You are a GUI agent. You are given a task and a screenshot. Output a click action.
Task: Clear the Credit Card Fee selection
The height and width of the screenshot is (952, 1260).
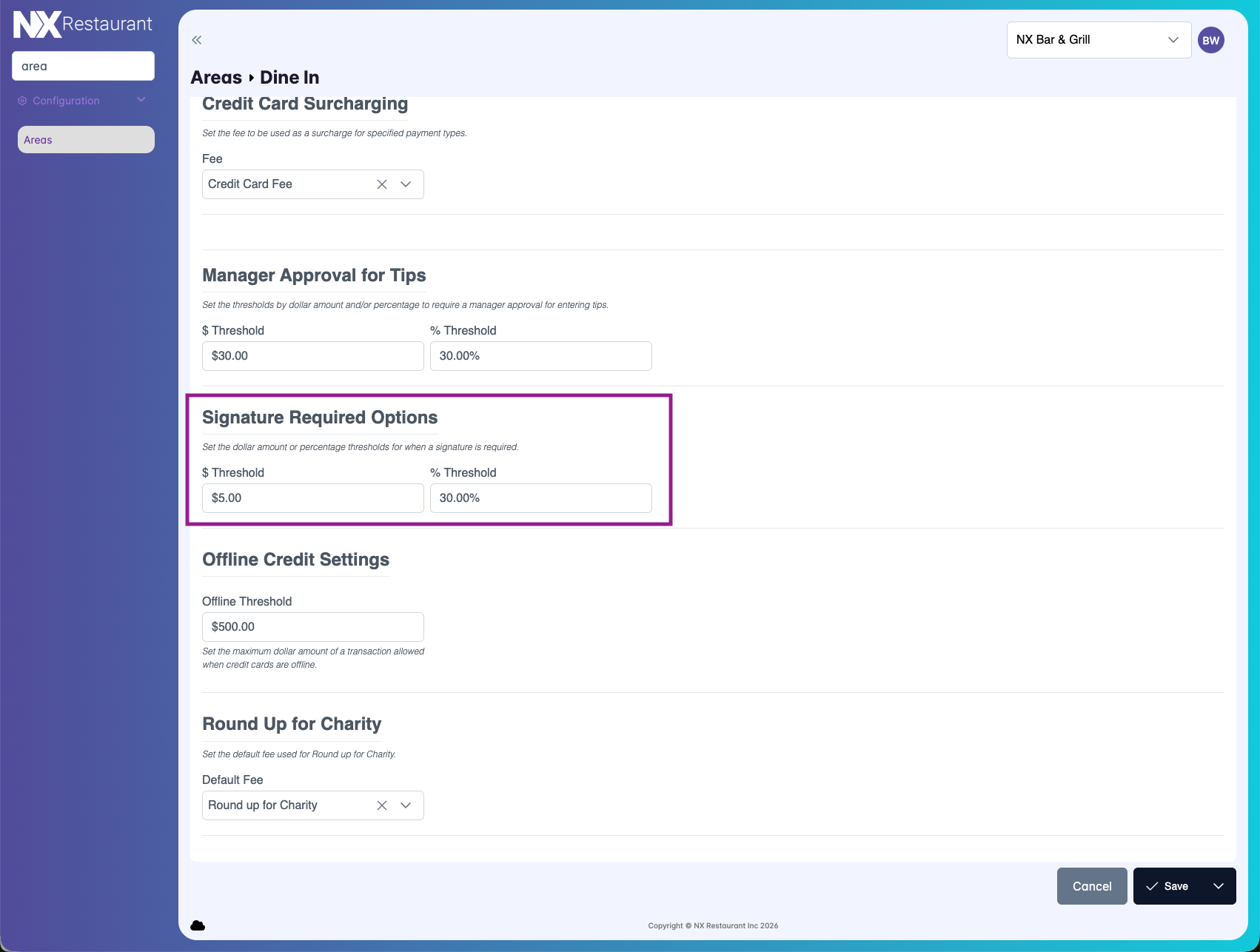(382, 184)
